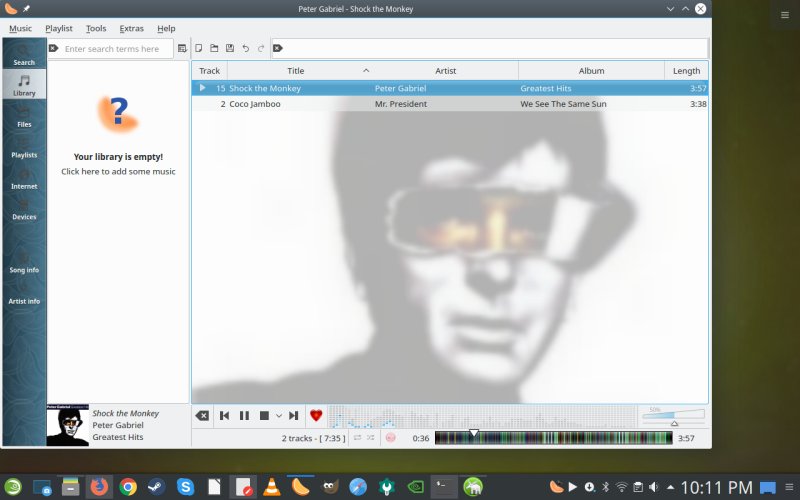
Task: View the Artist info sidebar tab
Action: pos(24,293)
